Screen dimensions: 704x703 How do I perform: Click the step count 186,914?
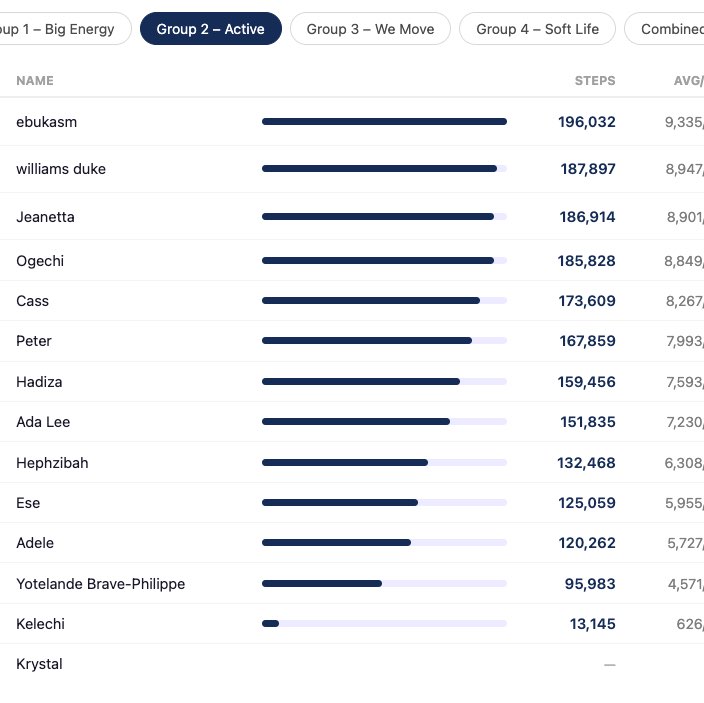pos(587,217)
